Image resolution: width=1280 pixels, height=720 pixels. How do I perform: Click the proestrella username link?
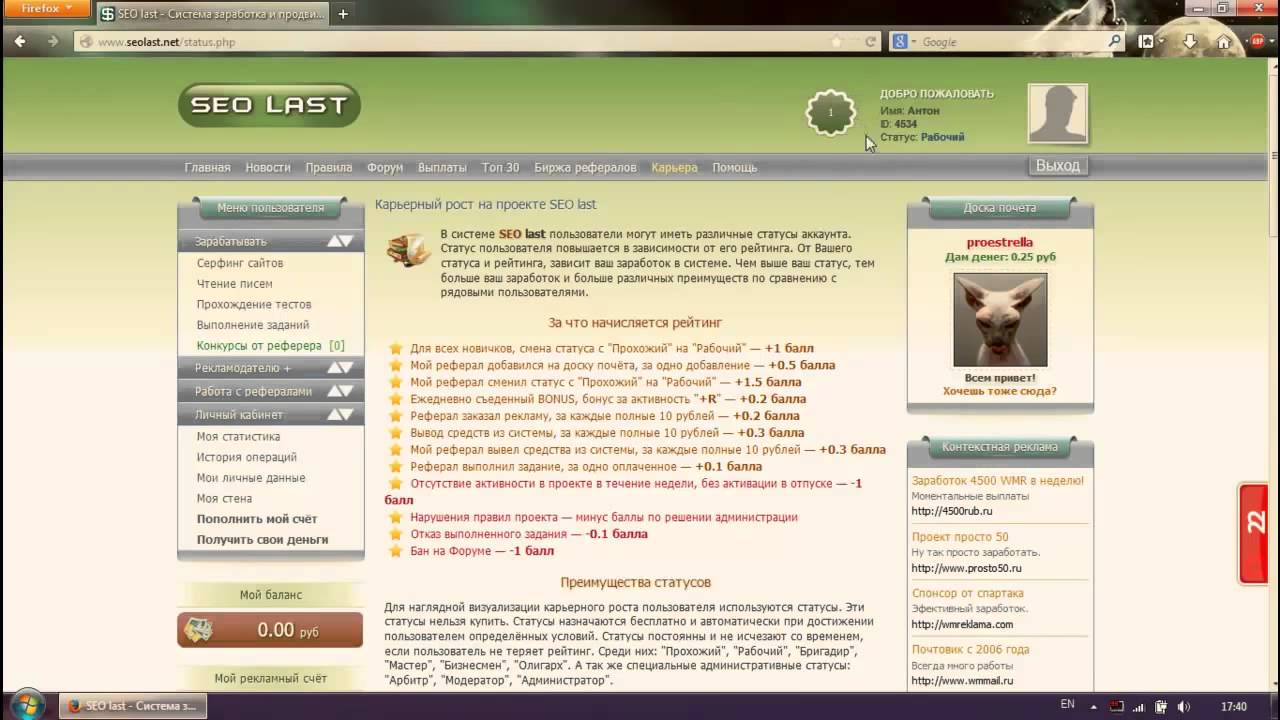(x=1000, y=242)
